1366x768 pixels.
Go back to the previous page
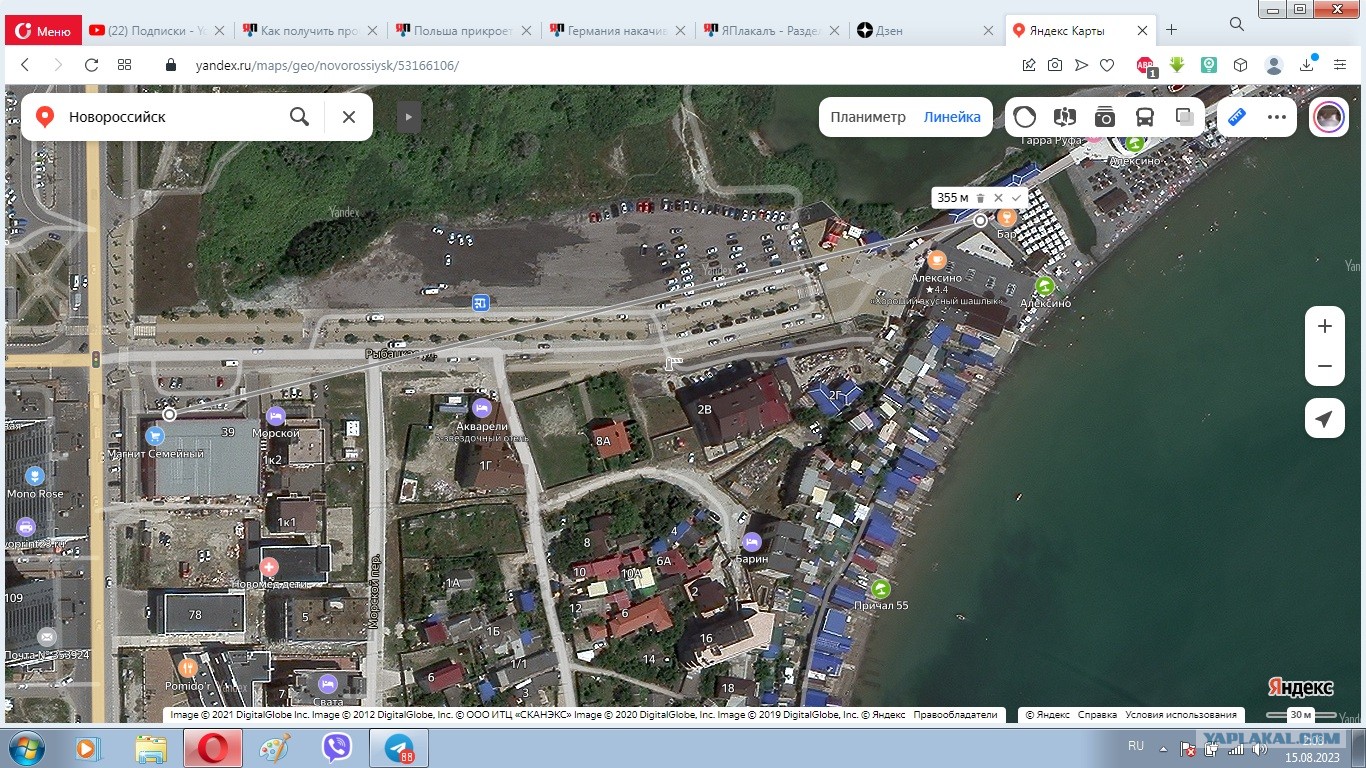point(25,65)
